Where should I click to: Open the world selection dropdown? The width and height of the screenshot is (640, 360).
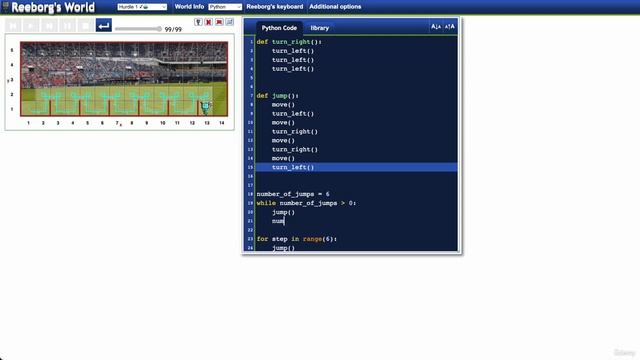[x=142, y=7]
